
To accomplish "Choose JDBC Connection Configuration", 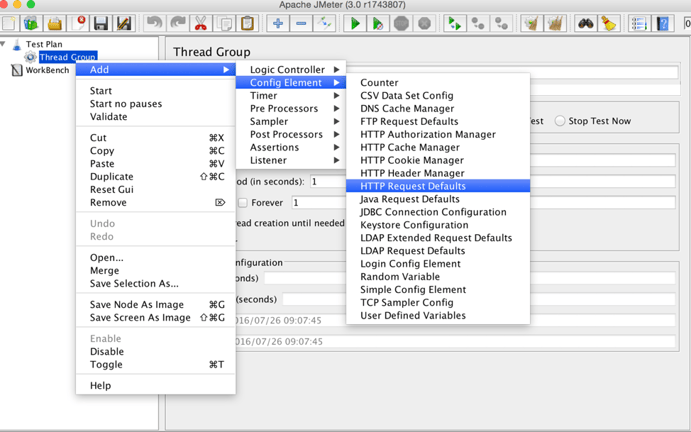I will pyautogui.click(x=438, y=212).
